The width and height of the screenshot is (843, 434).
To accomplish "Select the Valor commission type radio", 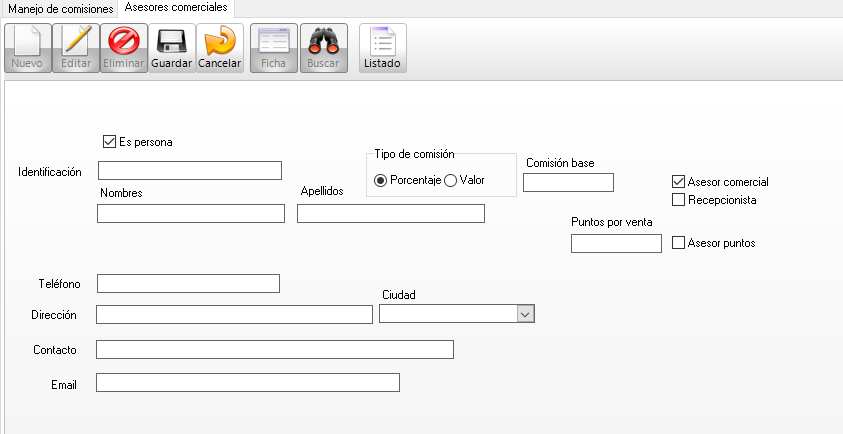I will coord(450,180).
